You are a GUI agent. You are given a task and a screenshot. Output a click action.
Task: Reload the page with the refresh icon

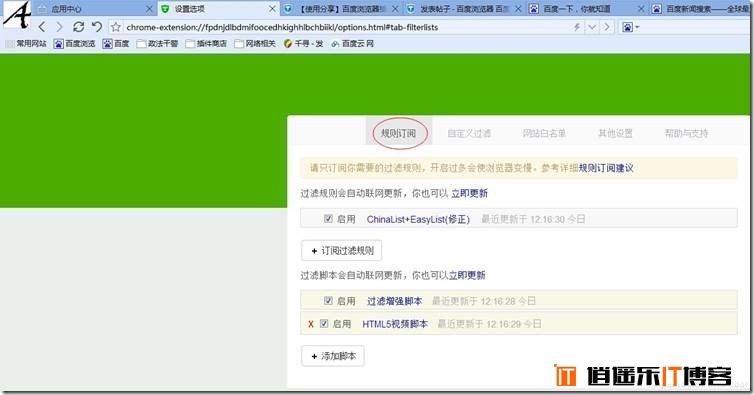[78, 27]
